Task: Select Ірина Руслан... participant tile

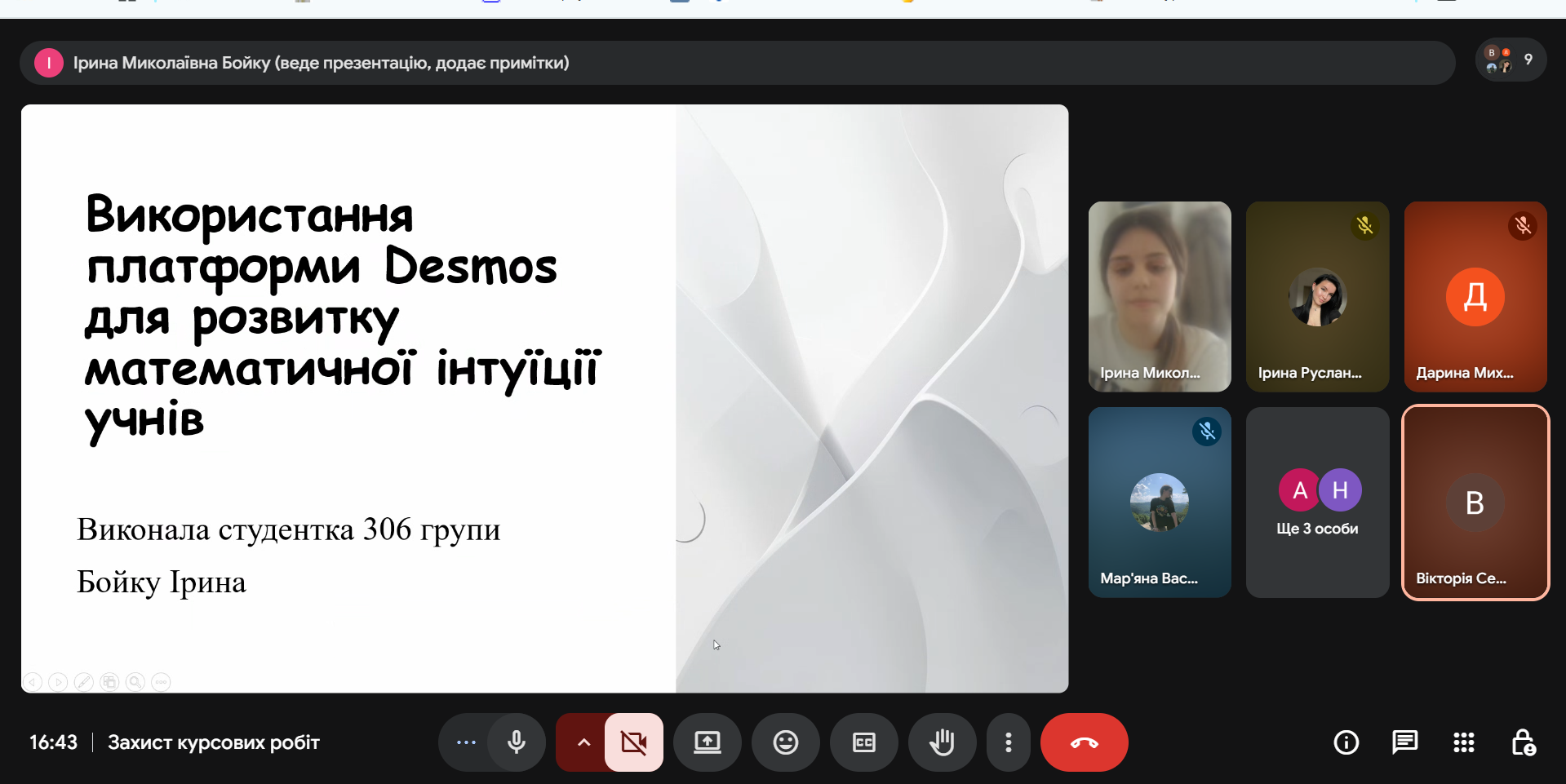Action: point(1318,297)
